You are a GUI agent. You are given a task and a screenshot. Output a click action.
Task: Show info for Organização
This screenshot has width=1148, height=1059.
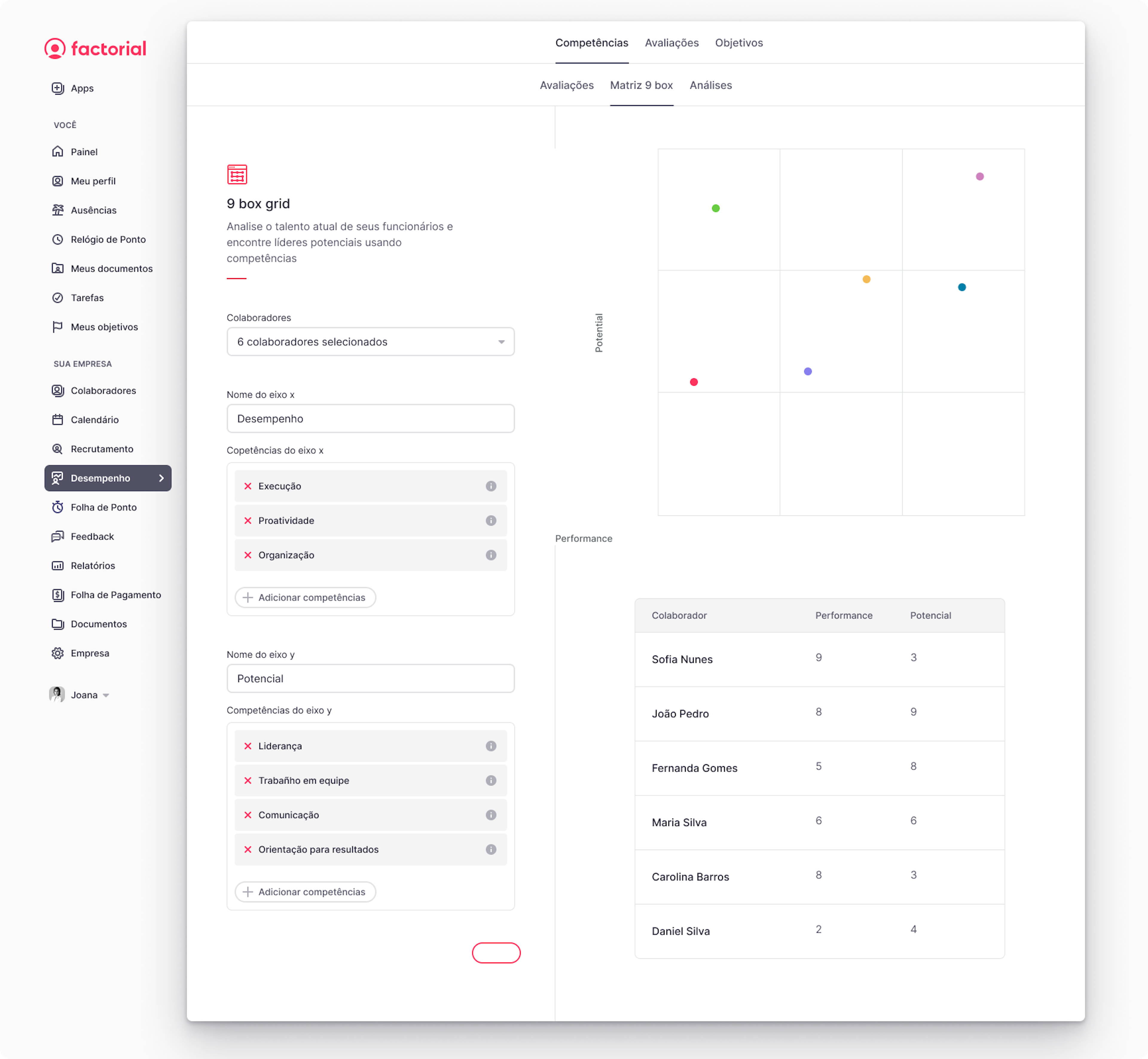click(x=491, y=555)
